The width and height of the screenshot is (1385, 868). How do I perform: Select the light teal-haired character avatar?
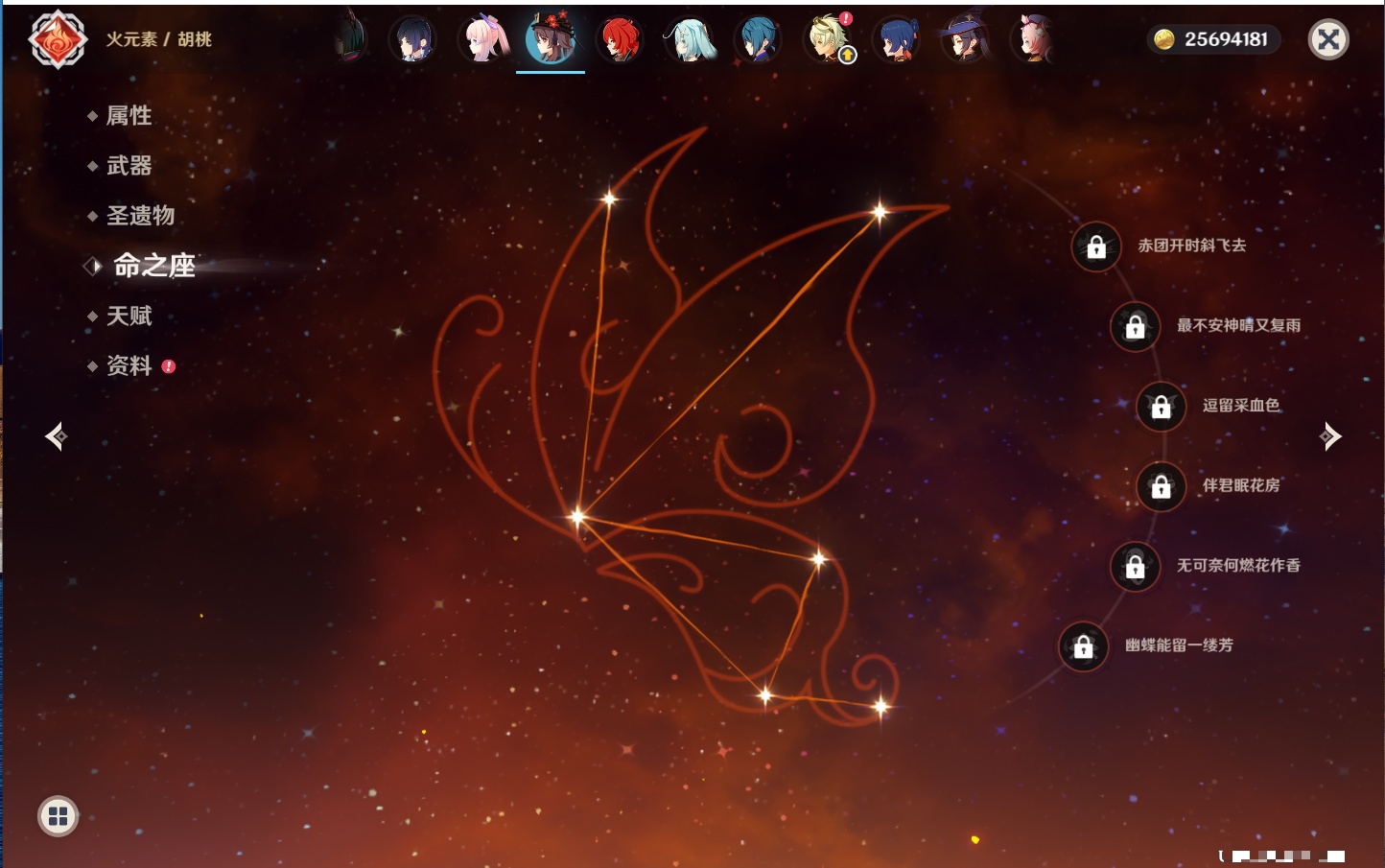click(689, 40)
